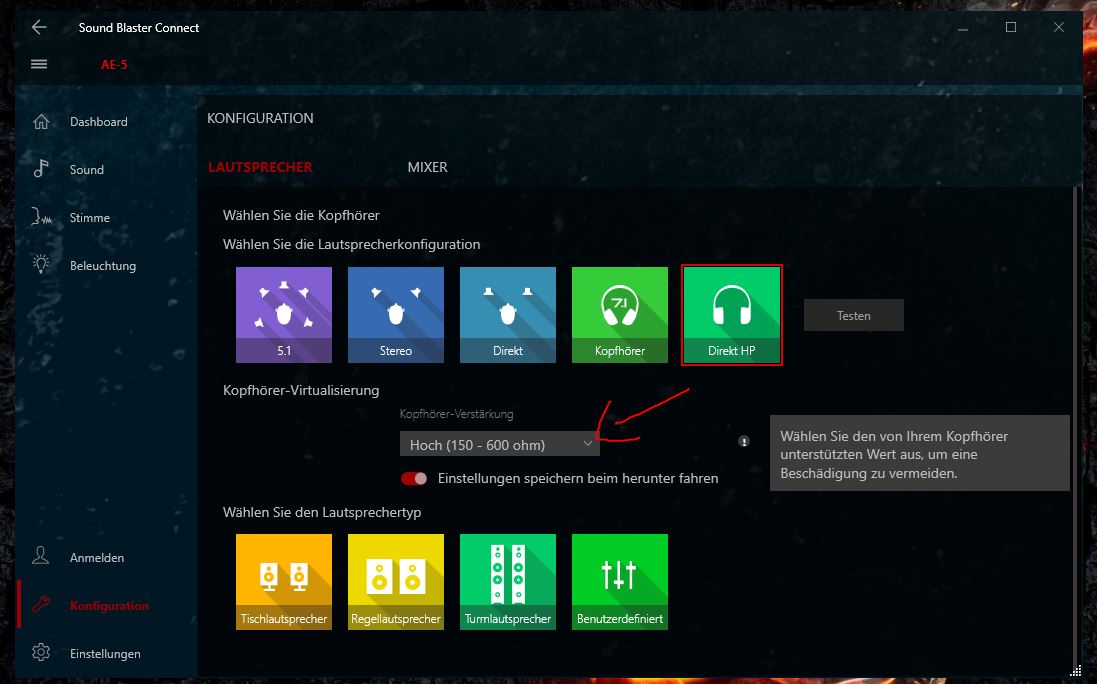Screen dimensions: 1097x684
Task: Click the Kopfhörer-Virtualisierung label
Action: (301, 390)
